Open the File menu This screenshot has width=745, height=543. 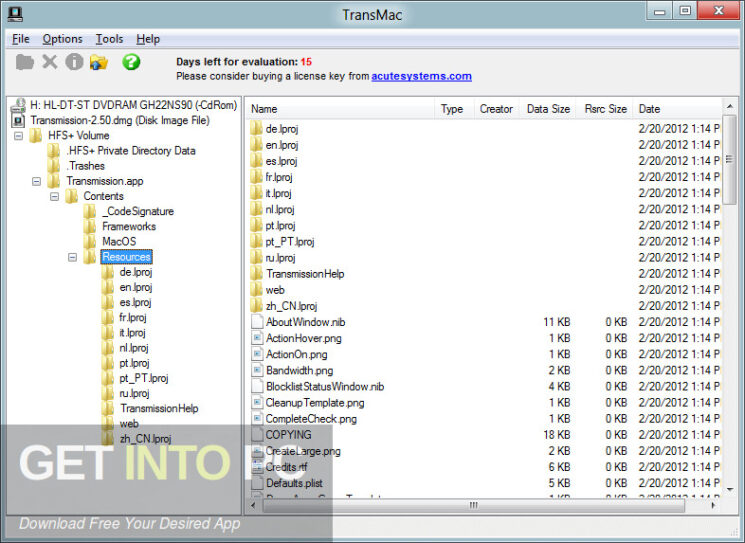pyautogui.click(x=21, y=39)
